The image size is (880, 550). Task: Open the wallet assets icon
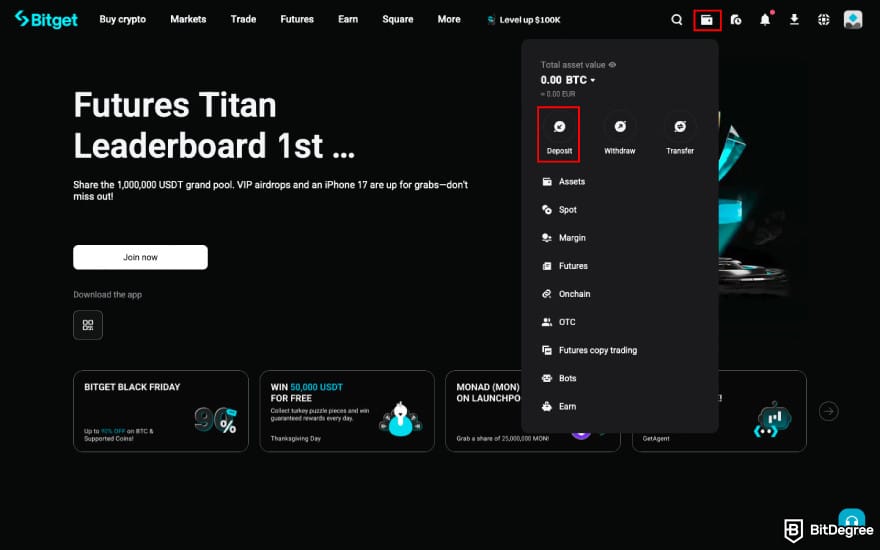[x=707, y=19]
